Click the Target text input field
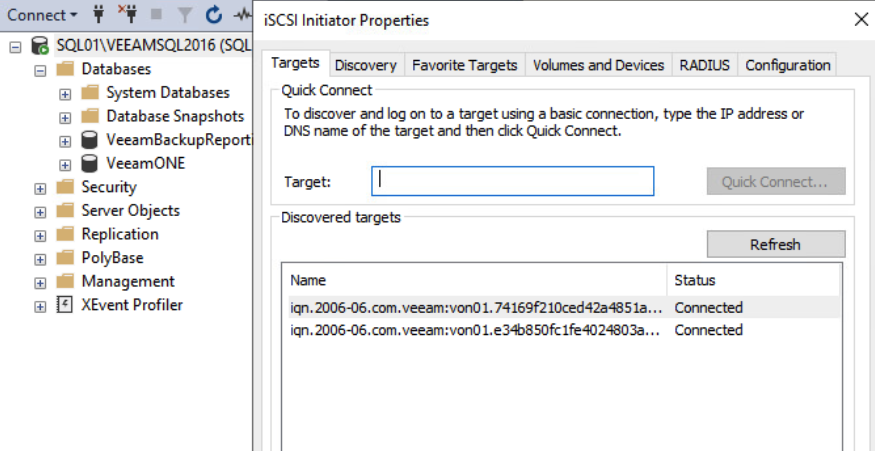The image size is (875, 451). click(x=512, y=181)
